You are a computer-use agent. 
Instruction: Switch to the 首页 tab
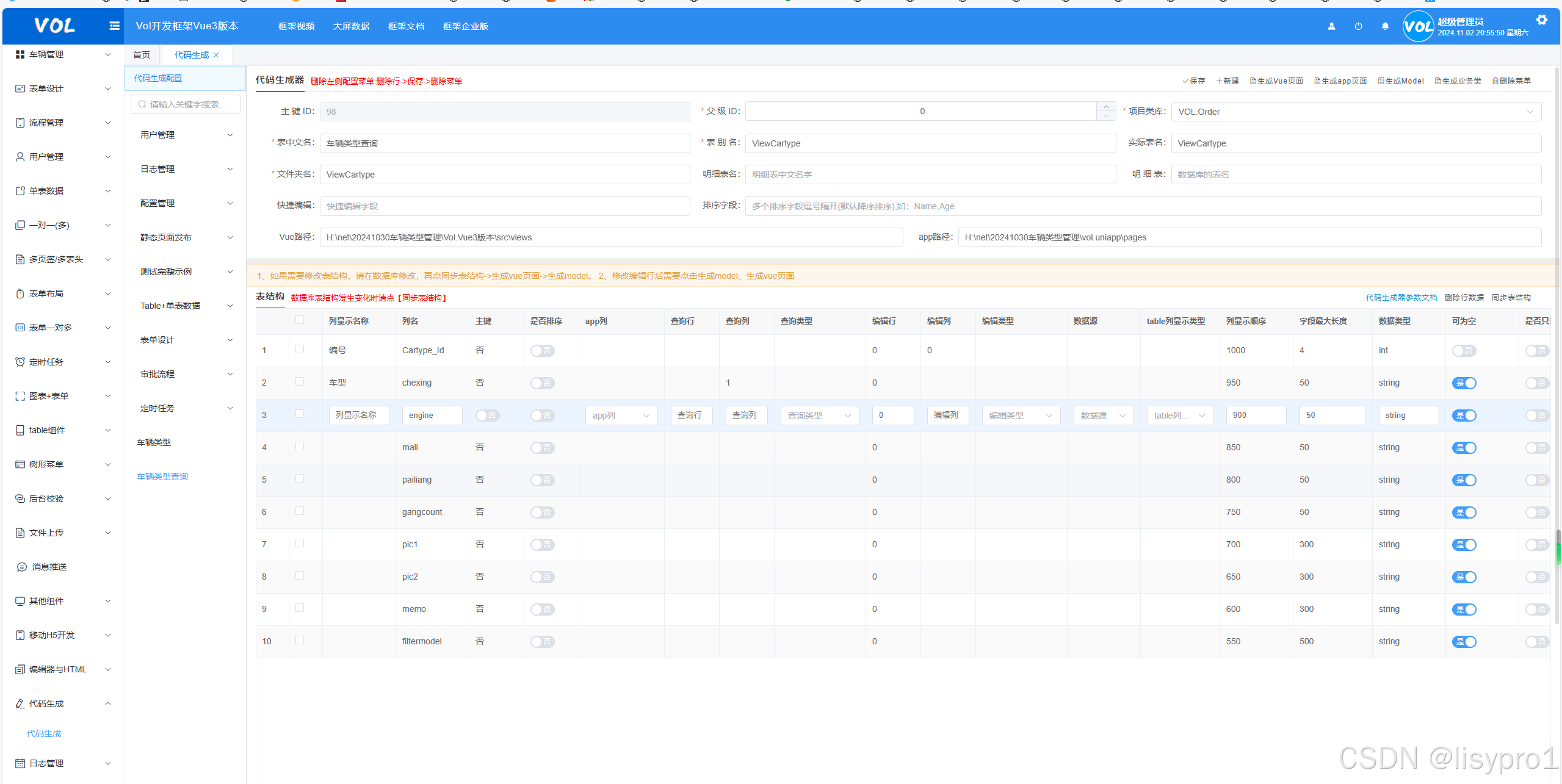(142, 55)
